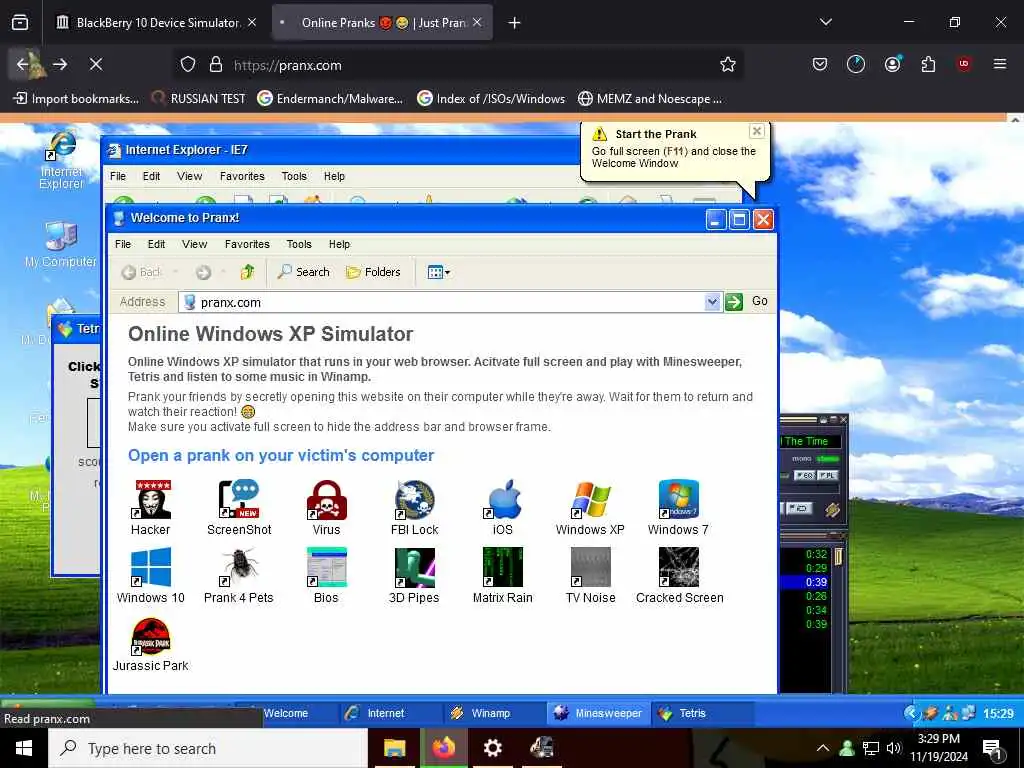Viewport: 1024px width, 768px height.
Task: Open the Firefox Extensions puzzle icon
Action: [928, 64]
